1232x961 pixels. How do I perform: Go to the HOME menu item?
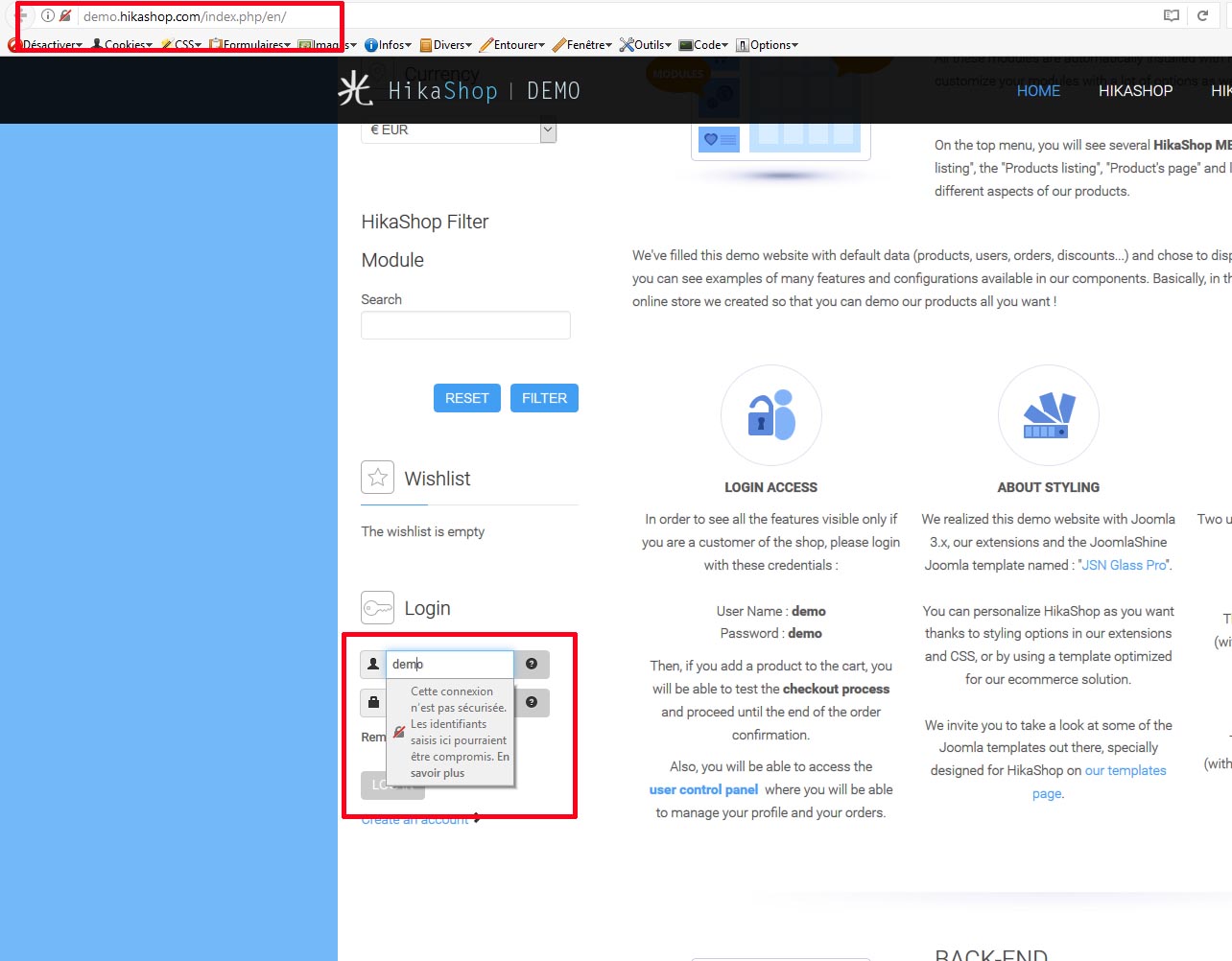pyautogui.click(x=1038, y=90)
